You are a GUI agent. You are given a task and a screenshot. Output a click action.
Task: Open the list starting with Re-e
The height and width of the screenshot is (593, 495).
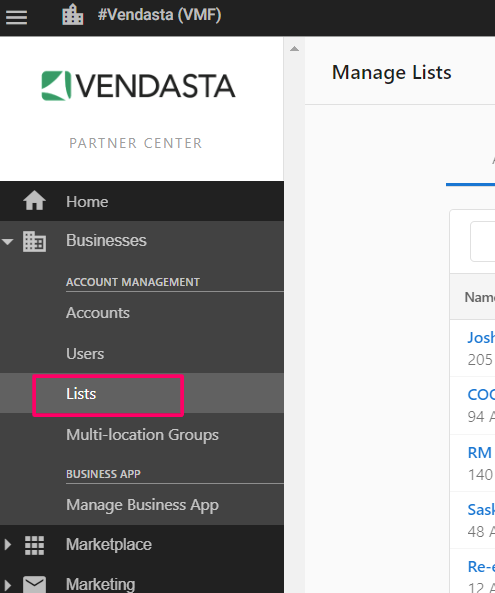pyautogui.click(x=481, y=567)
